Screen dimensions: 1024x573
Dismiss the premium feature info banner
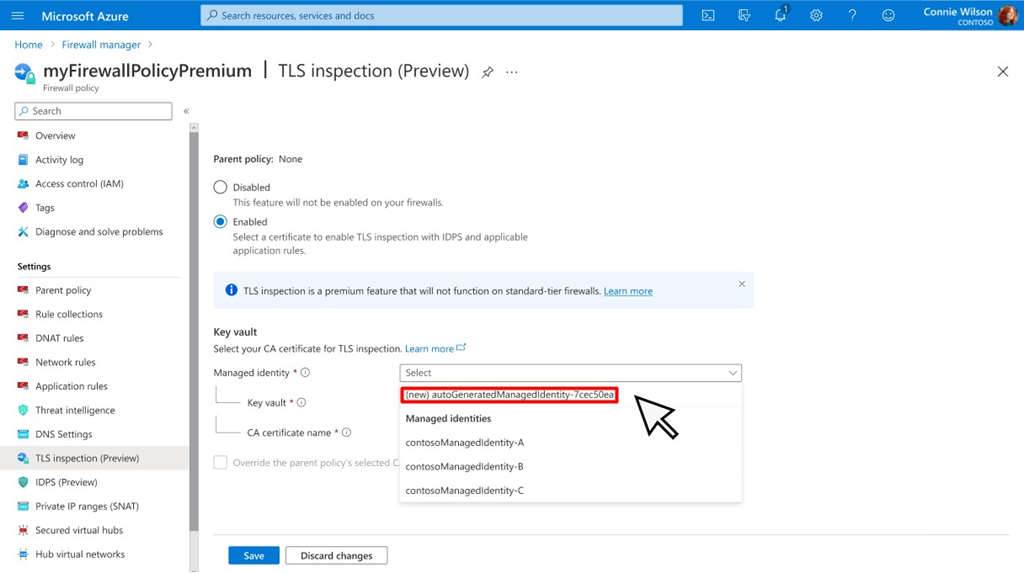[x=742, y=284]
